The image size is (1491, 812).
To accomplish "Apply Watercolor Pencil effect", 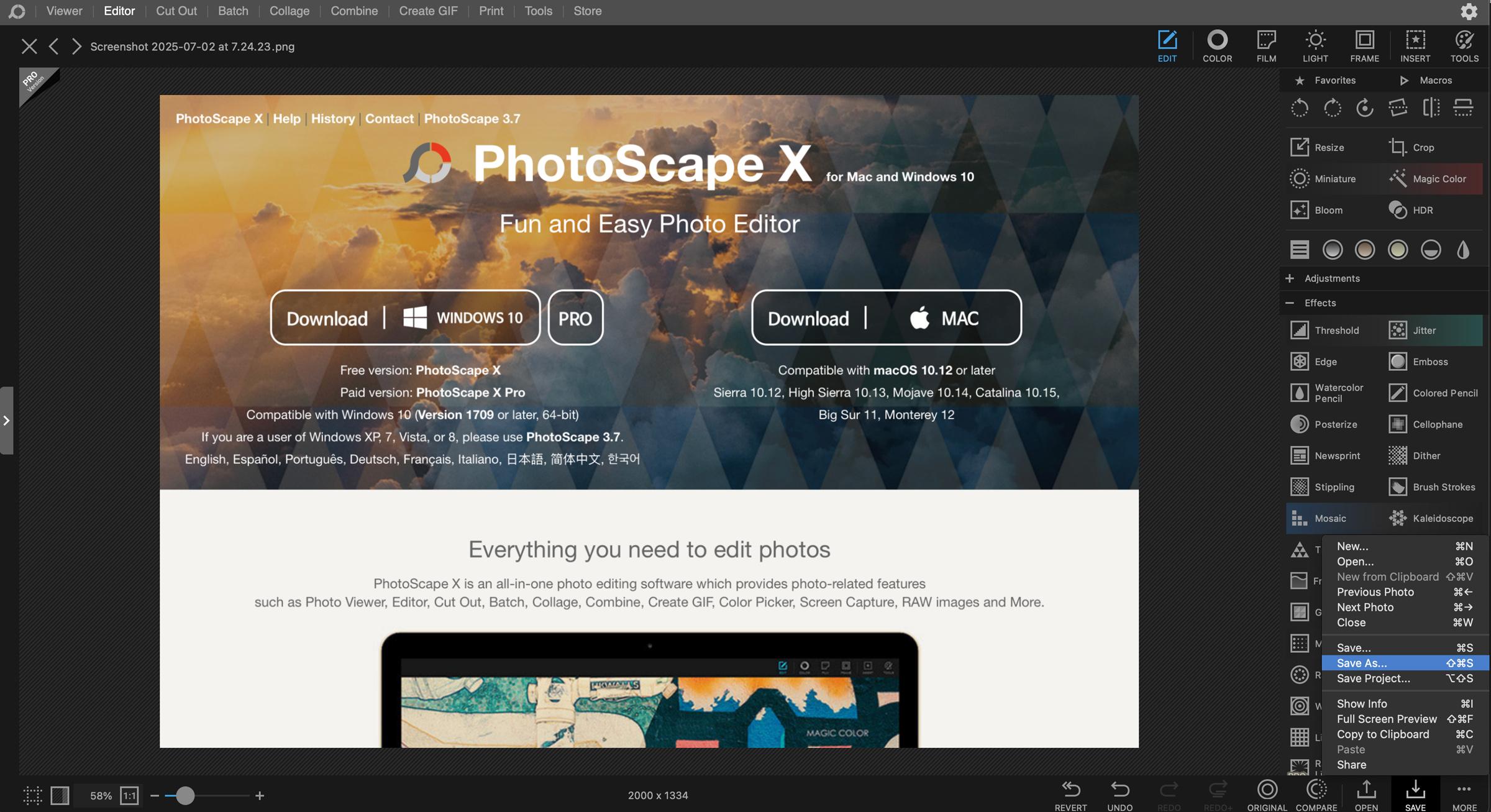I will coord(1326,393).
